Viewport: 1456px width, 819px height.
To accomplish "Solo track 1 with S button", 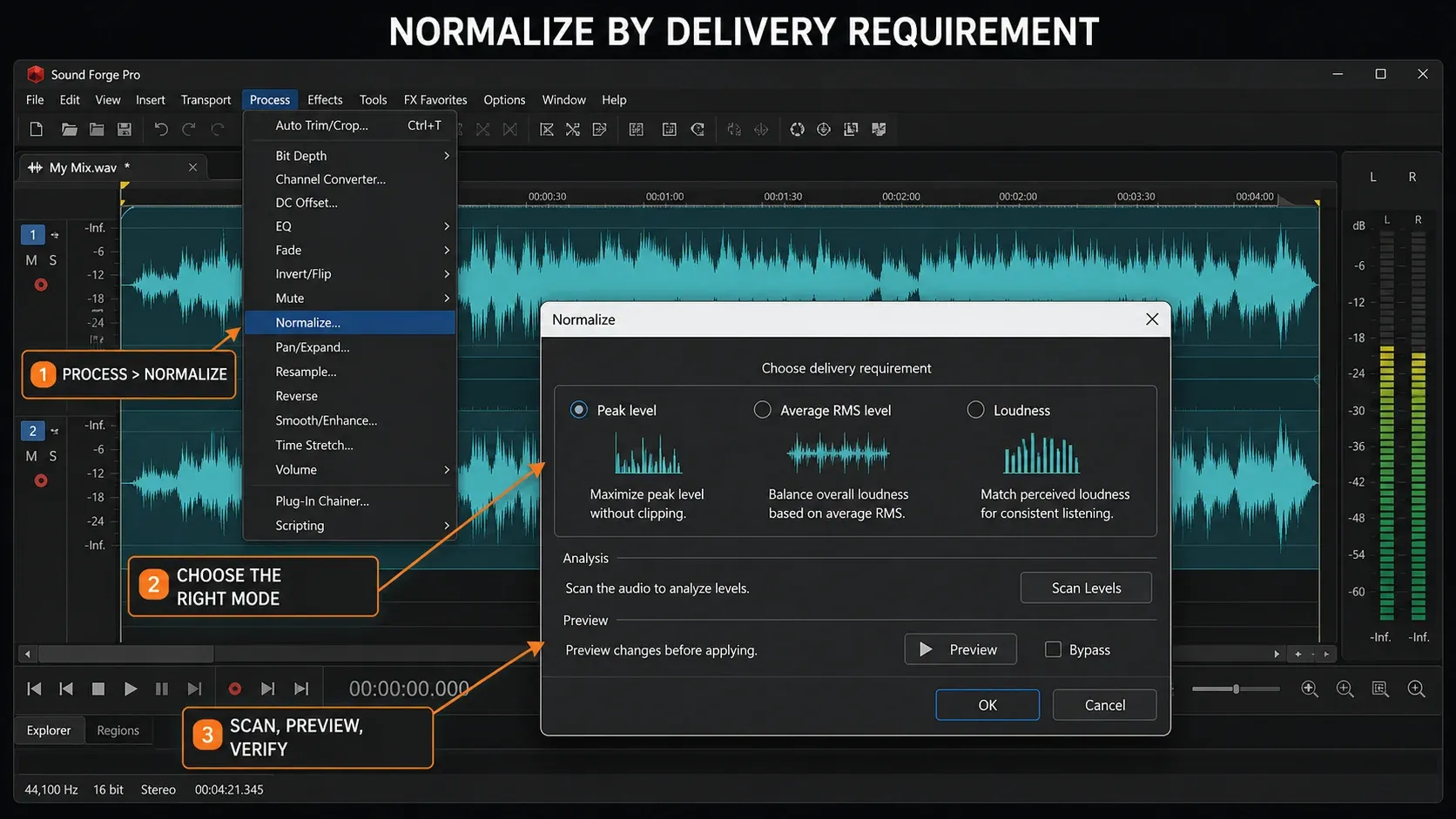I will [x=53, y=260].
